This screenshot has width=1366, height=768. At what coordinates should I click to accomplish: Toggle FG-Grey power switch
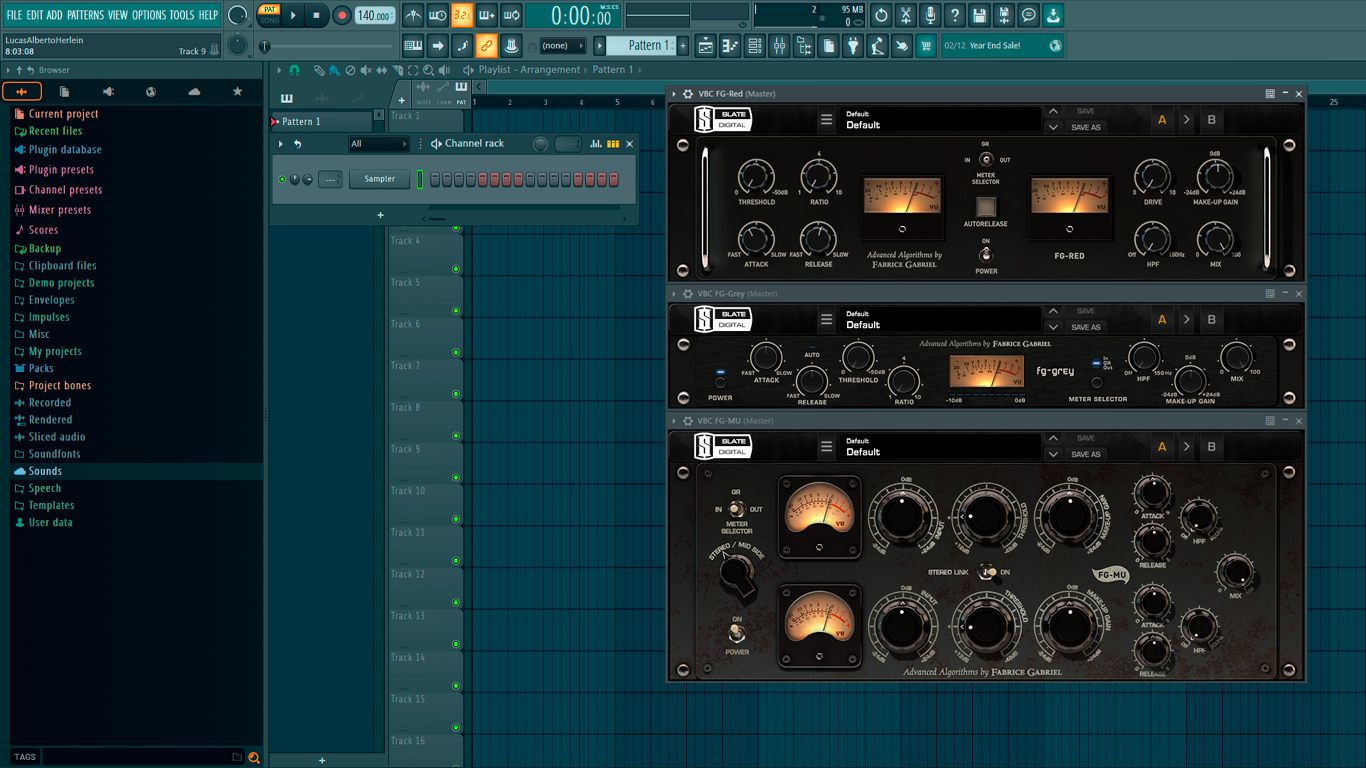[720, 381]
